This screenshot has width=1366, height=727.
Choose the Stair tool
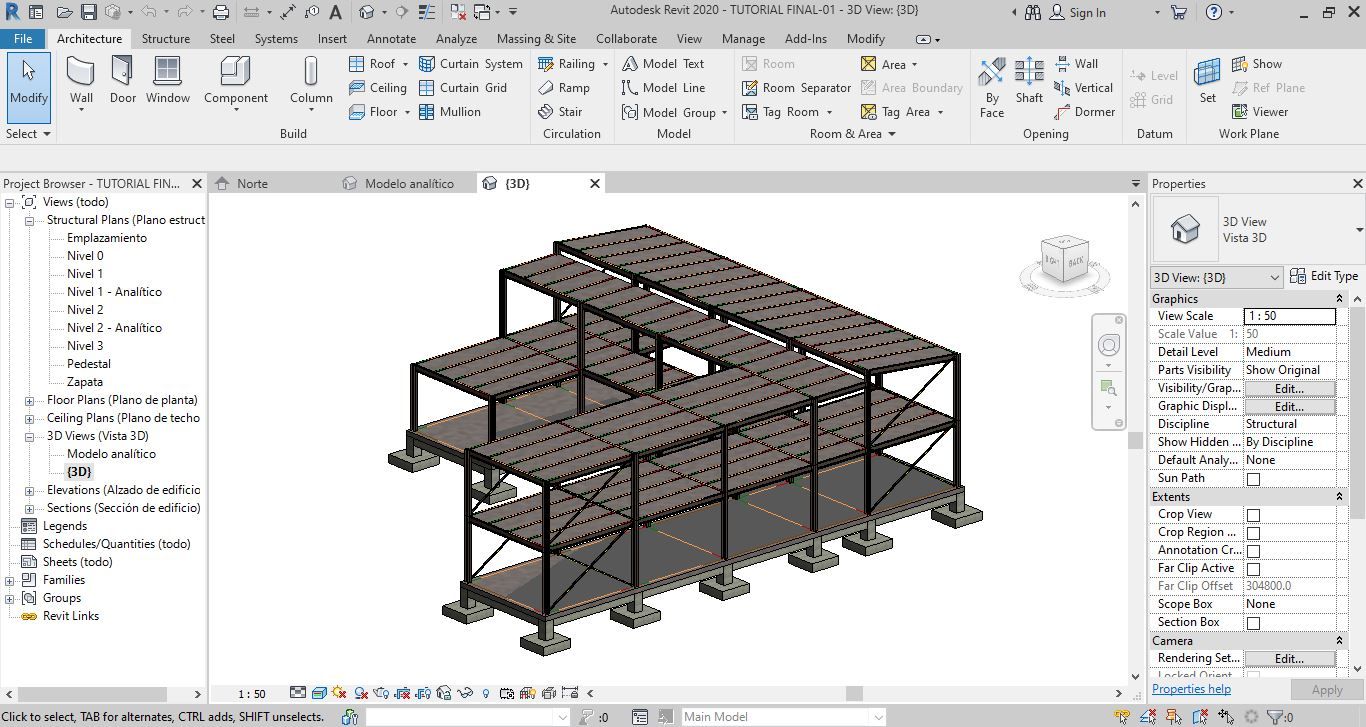coord(560,112)
